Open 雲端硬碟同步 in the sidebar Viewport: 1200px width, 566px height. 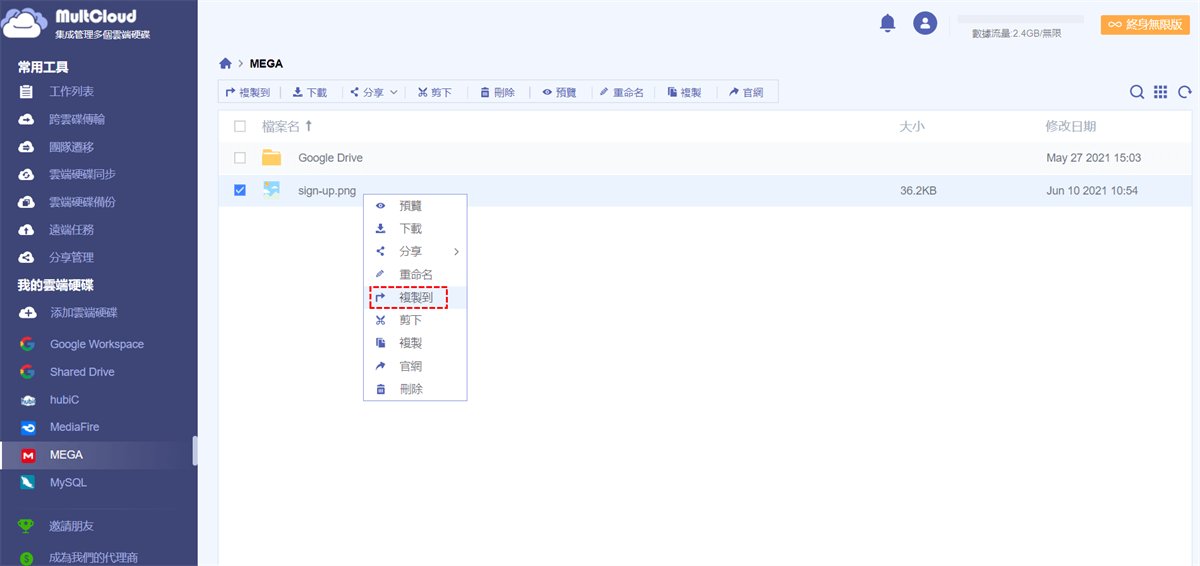pos(82,174)
